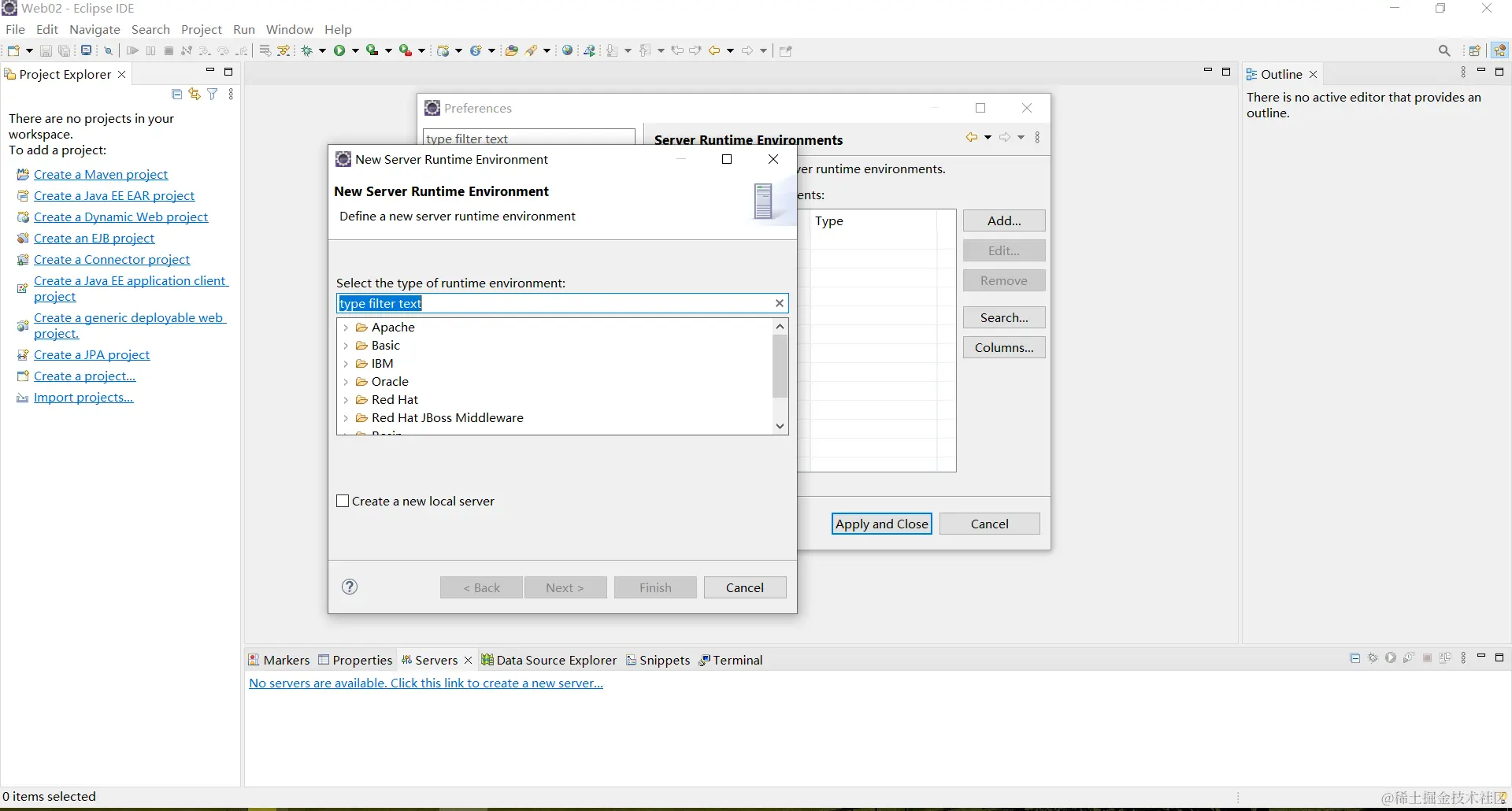Click Apply and Close in Preferences
The image size is (1512, 811).
pyautogui.click(x=882, y=524)
